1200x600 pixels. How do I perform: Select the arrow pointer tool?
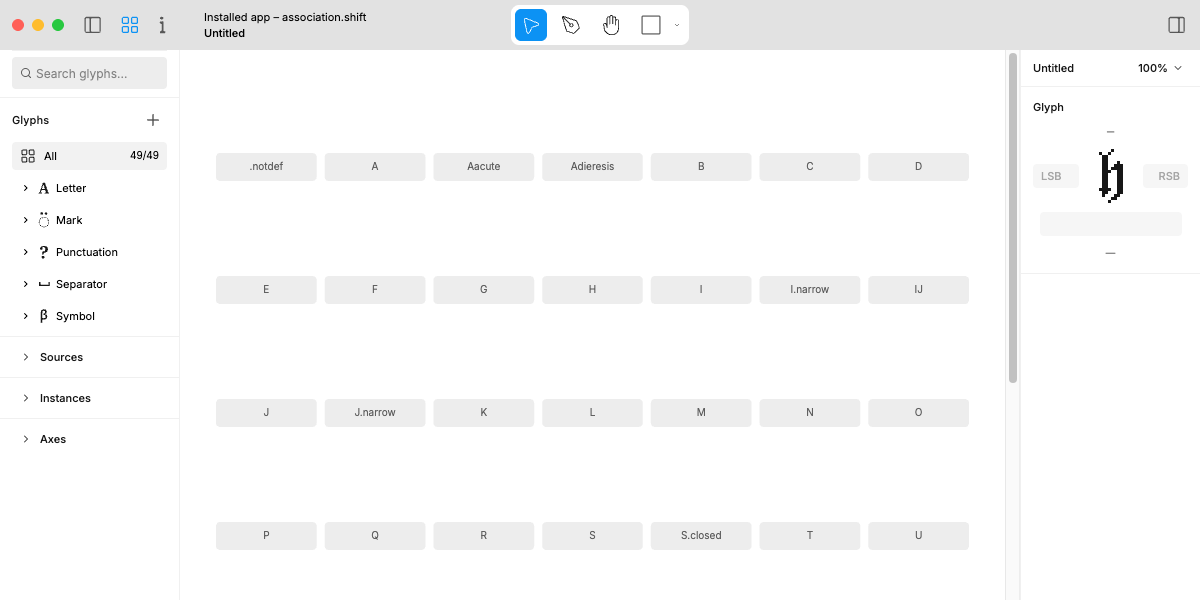click(531, 25)
